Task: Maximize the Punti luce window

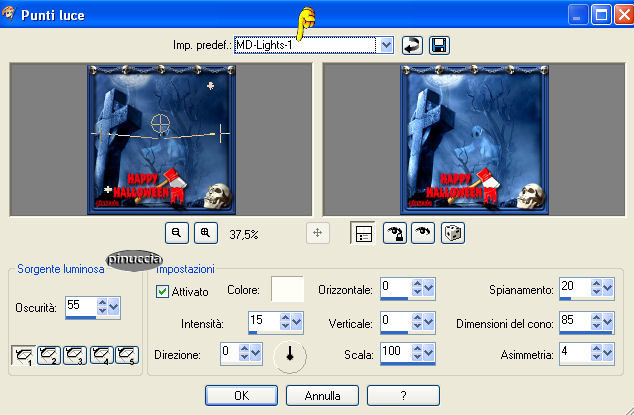Action: tap(601, 15)
